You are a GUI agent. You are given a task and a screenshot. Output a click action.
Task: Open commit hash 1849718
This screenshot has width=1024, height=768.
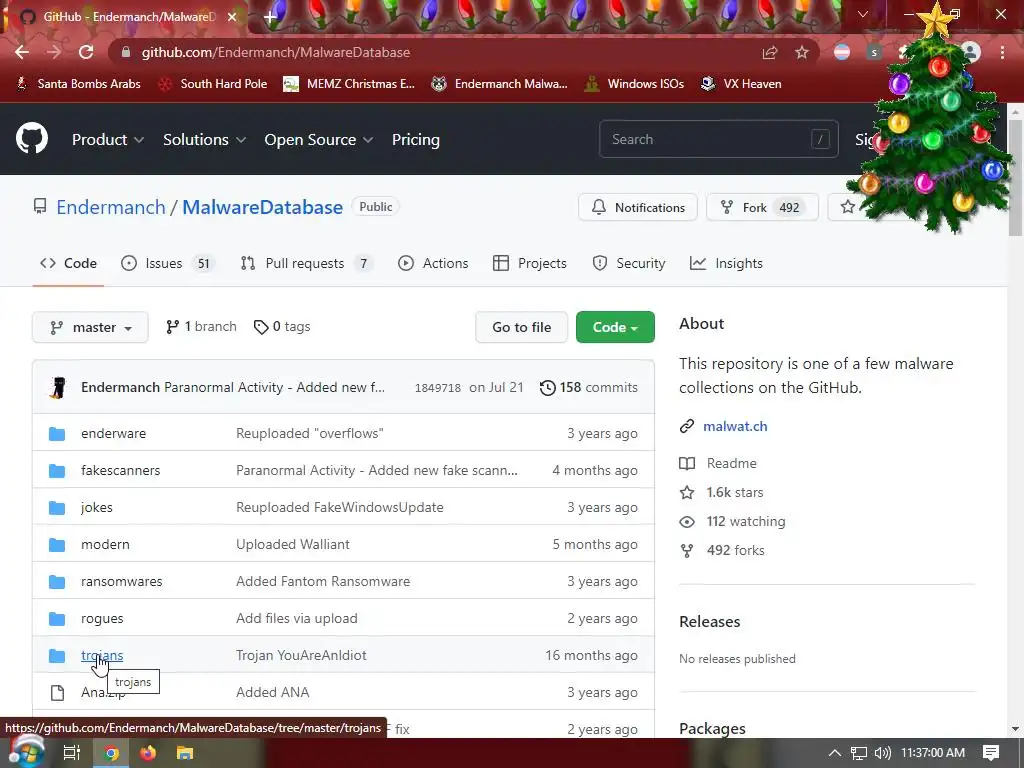point(438,387)
